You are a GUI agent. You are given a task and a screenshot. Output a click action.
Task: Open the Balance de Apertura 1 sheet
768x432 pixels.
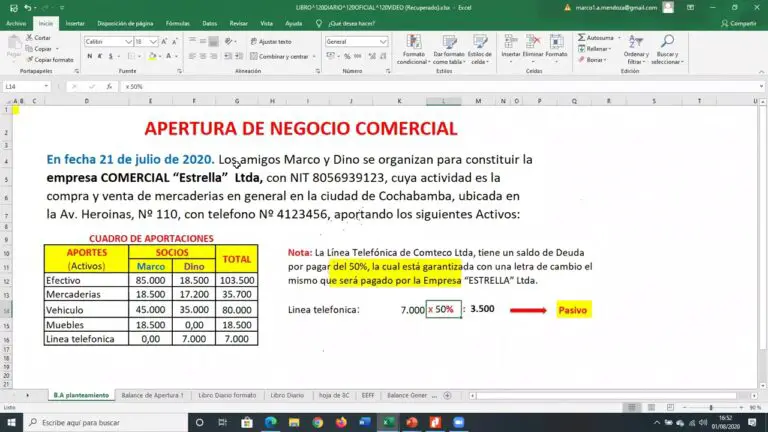[x=152, y=395]
